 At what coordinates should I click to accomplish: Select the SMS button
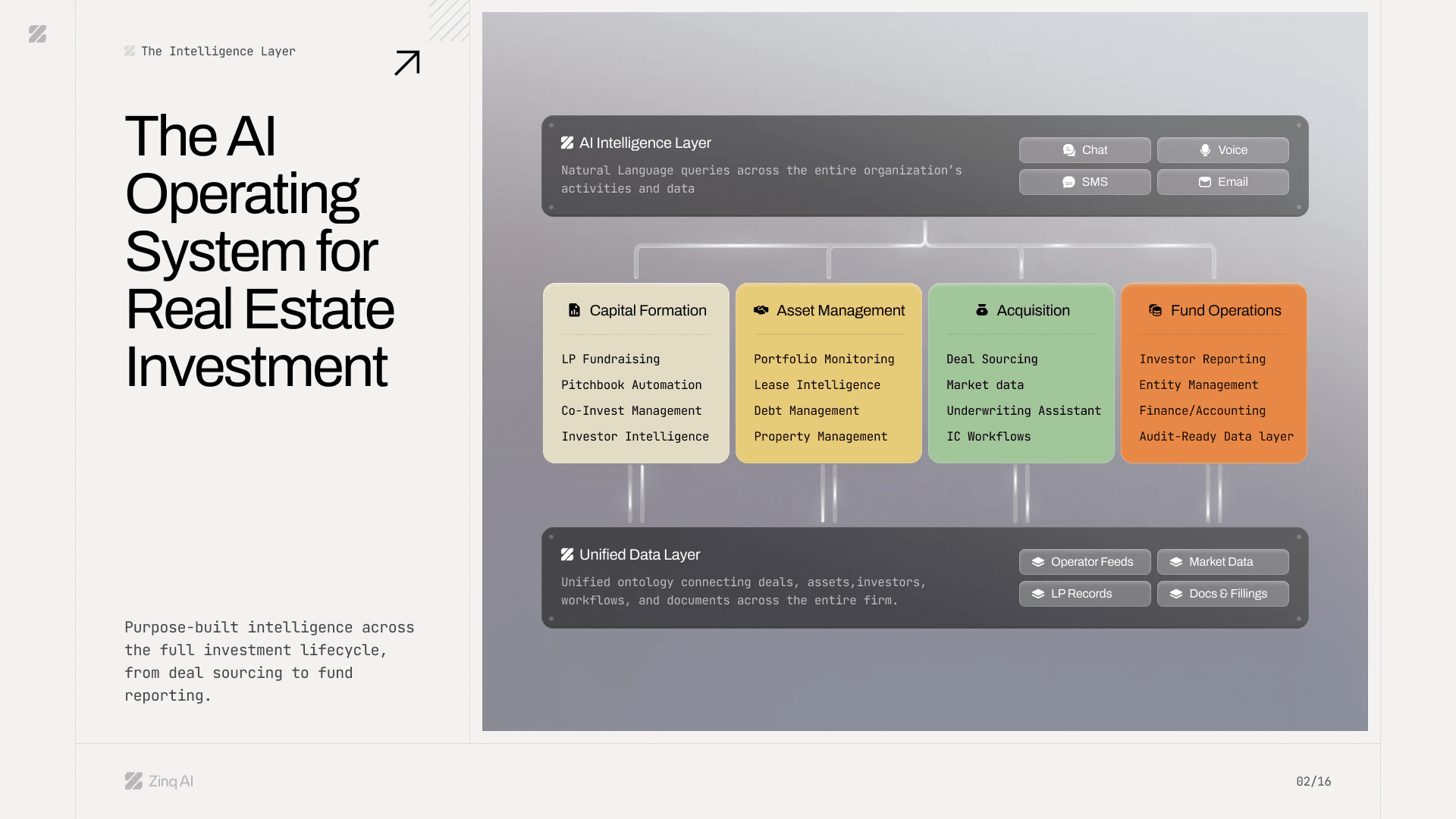tap(1085, 182)
